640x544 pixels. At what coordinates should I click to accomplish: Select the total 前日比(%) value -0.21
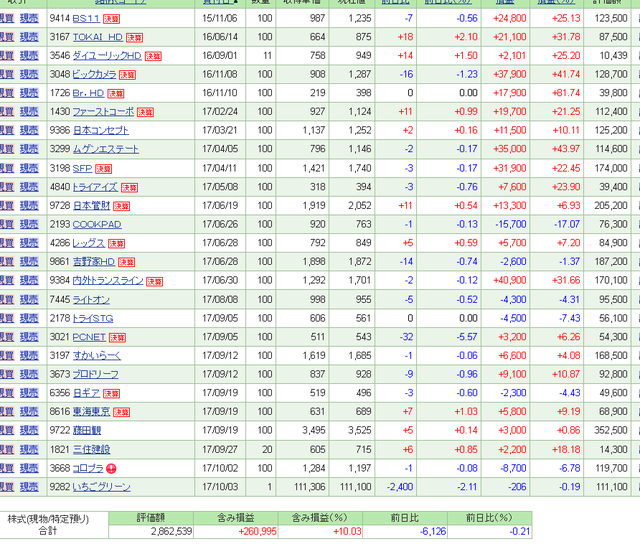[x=520, y=532]
